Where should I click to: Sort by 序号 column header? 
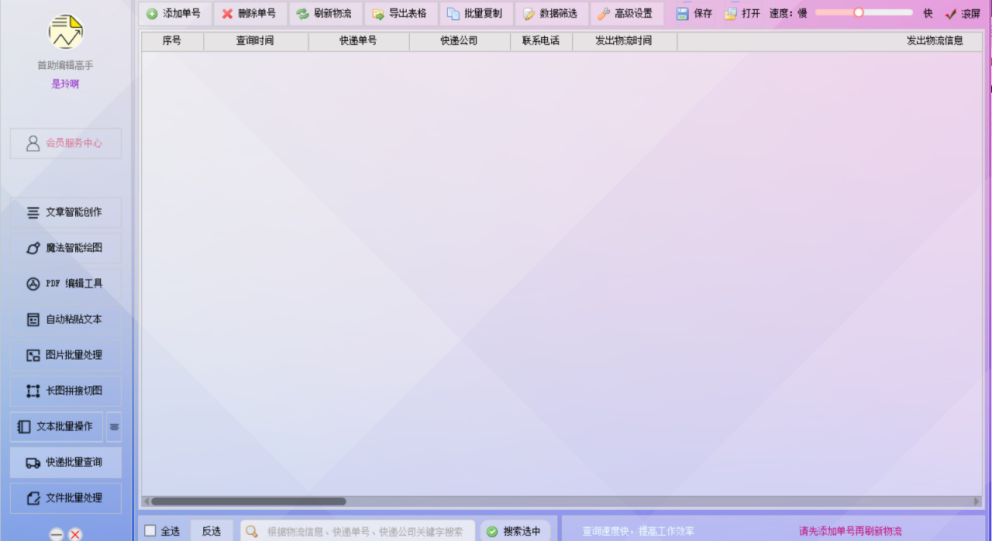[172, 40]
